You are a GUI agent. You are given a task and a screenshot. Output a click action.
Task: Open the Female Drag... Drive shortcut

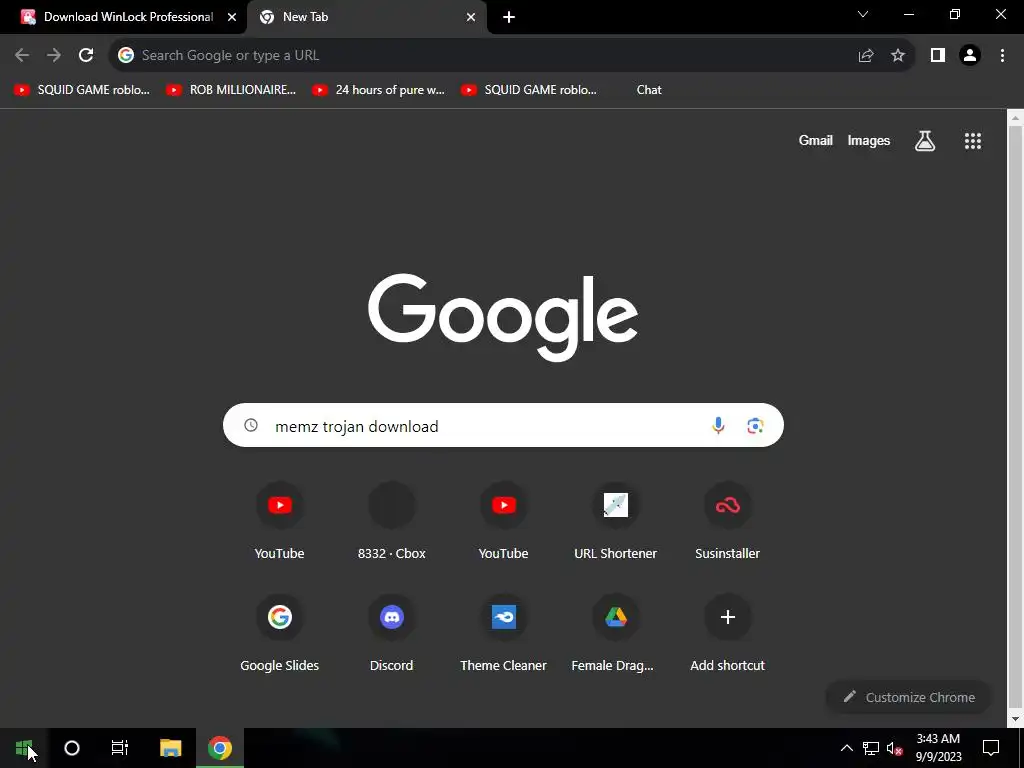tap(615, 633)
